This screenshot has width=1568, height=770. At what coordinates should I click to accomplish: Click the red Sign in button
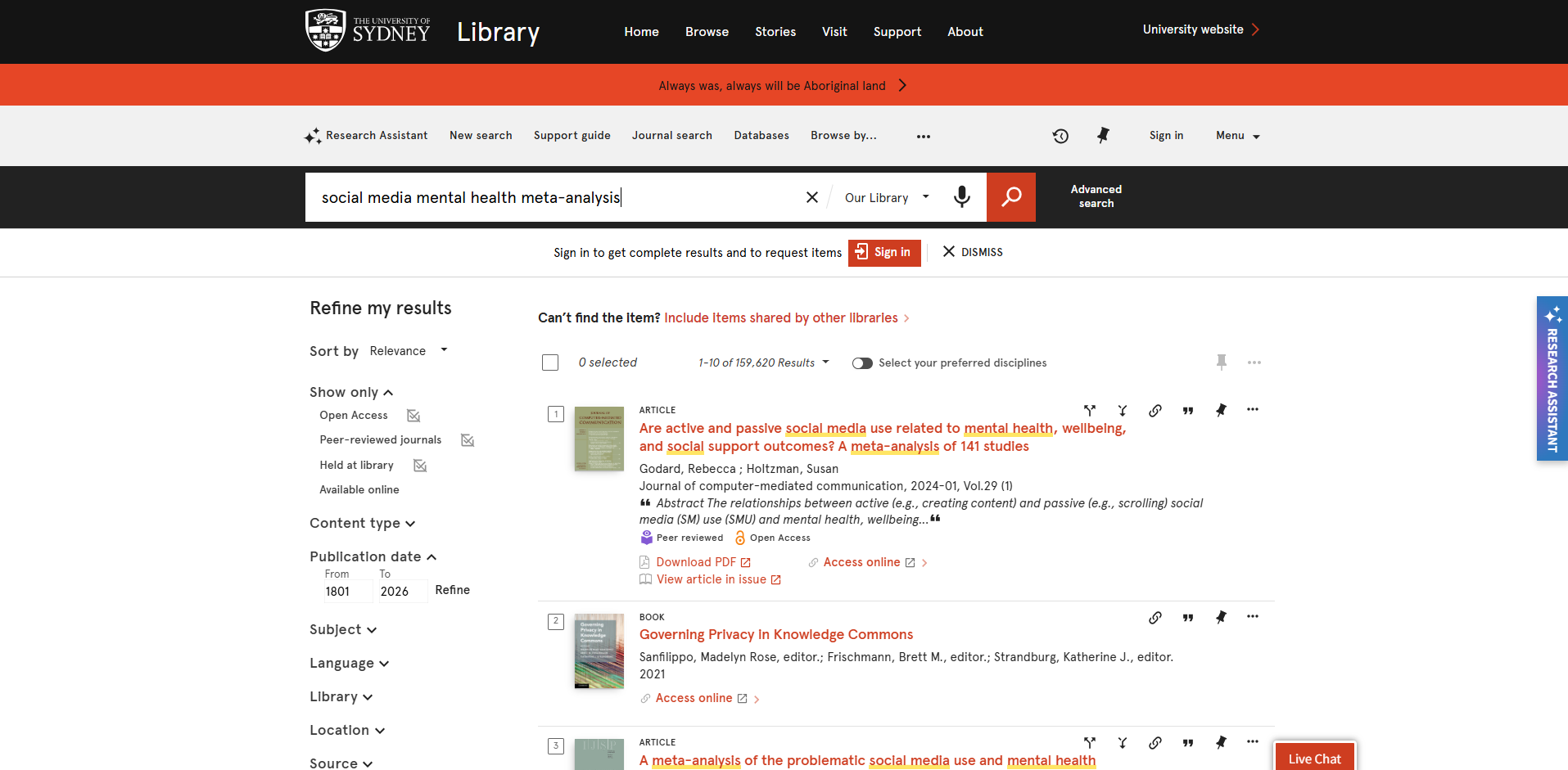click(884, 253)
